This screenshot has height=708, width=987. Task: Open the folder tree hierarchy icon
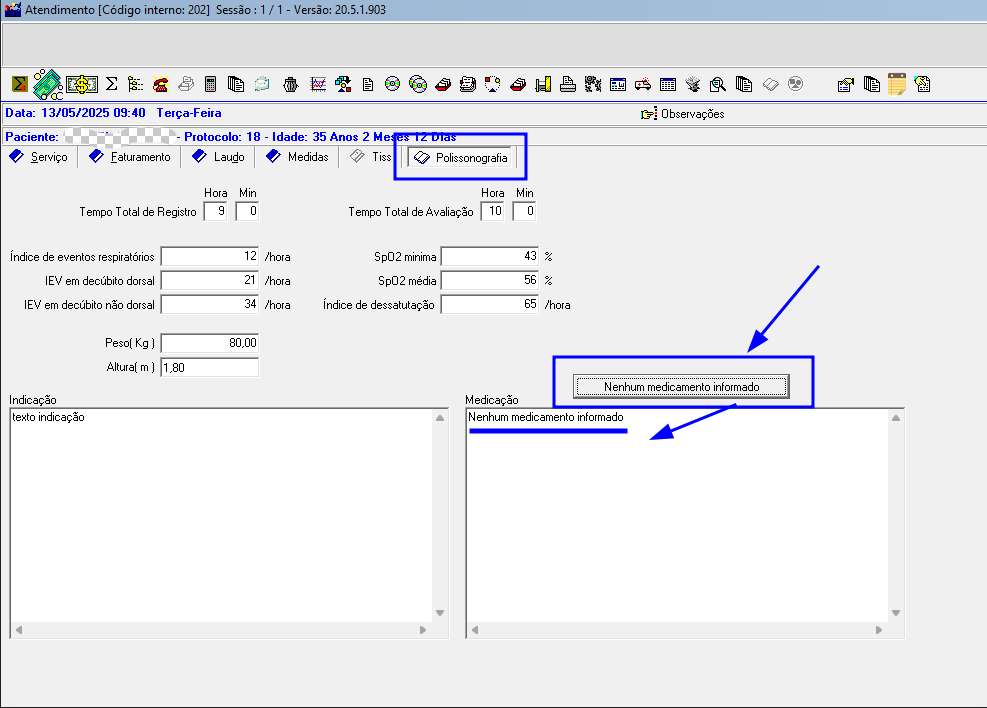(135, 84)
